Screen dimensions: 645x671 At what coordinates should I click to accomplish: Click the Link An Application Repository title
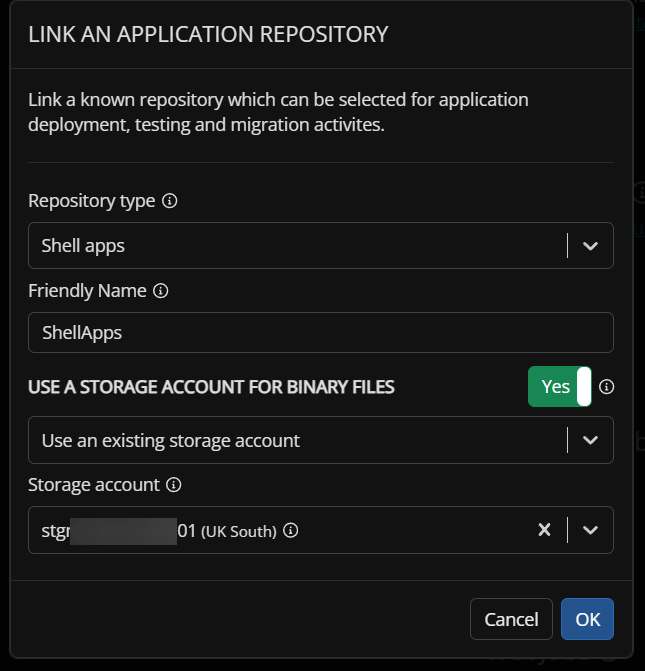tap(208, 34)
